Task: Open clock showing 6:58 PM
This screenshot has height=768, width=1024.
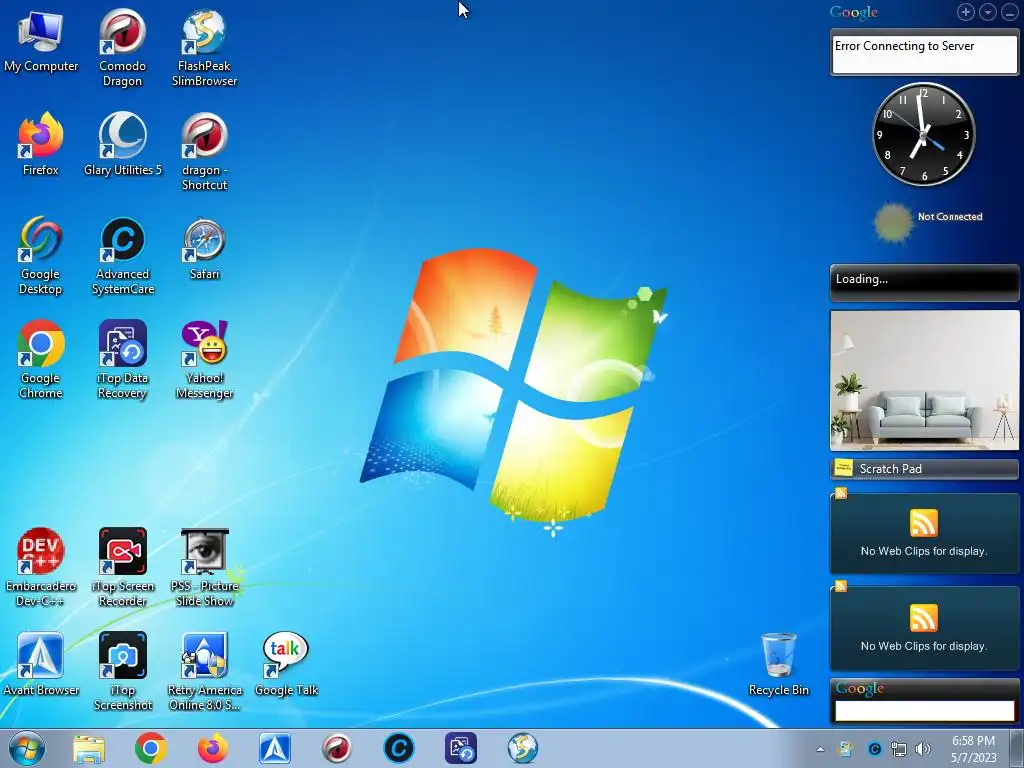Action: click(973, 749)
